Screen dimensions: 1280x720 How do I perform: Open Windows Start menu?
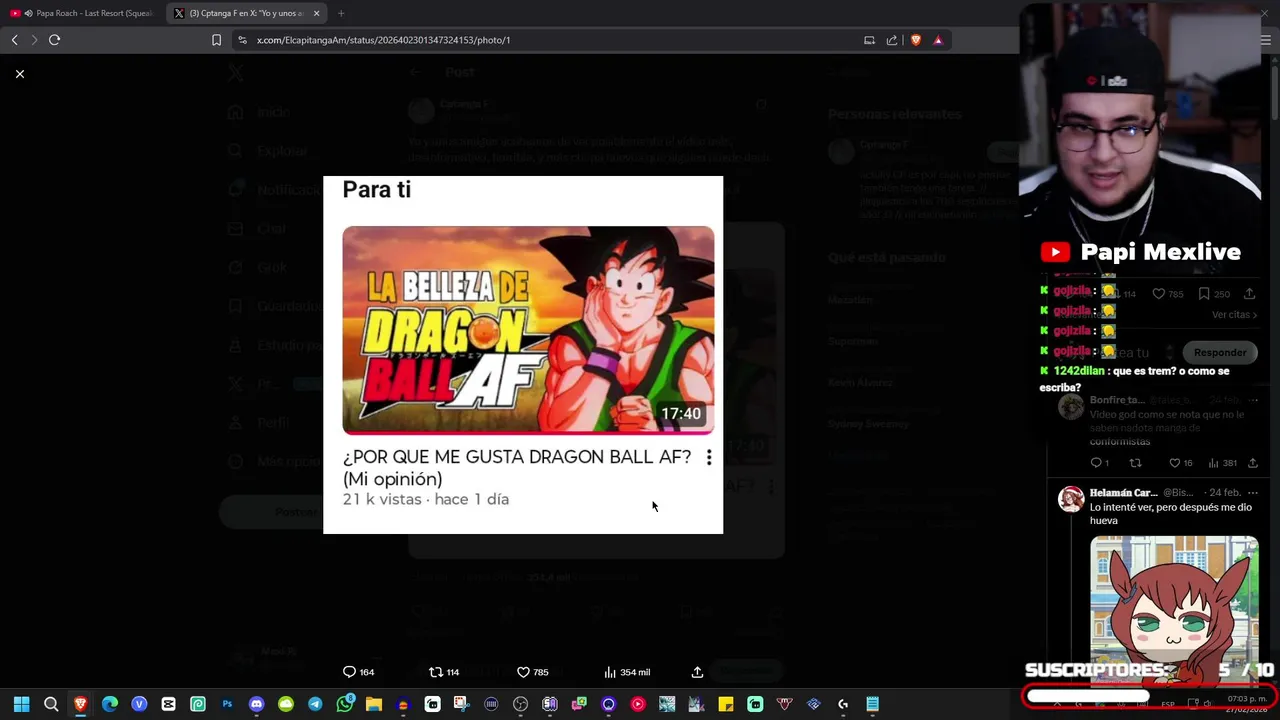(x=21, y=704)
